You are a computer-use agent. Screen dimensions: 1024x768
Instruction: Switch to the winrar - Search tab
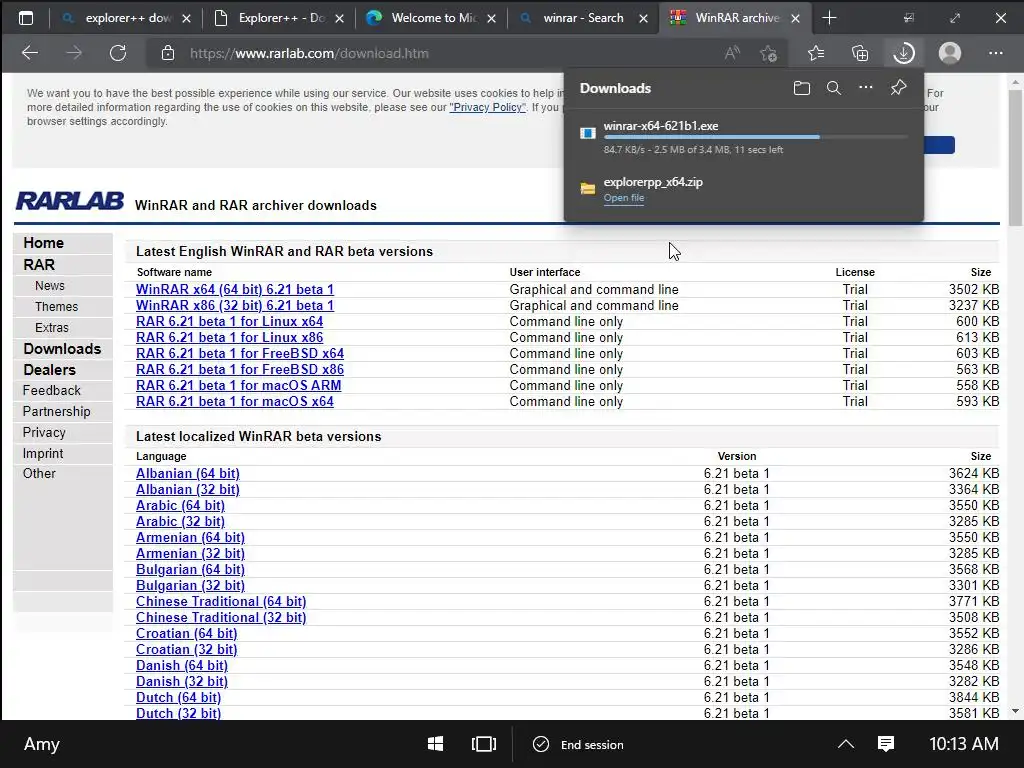click(583, 18)
